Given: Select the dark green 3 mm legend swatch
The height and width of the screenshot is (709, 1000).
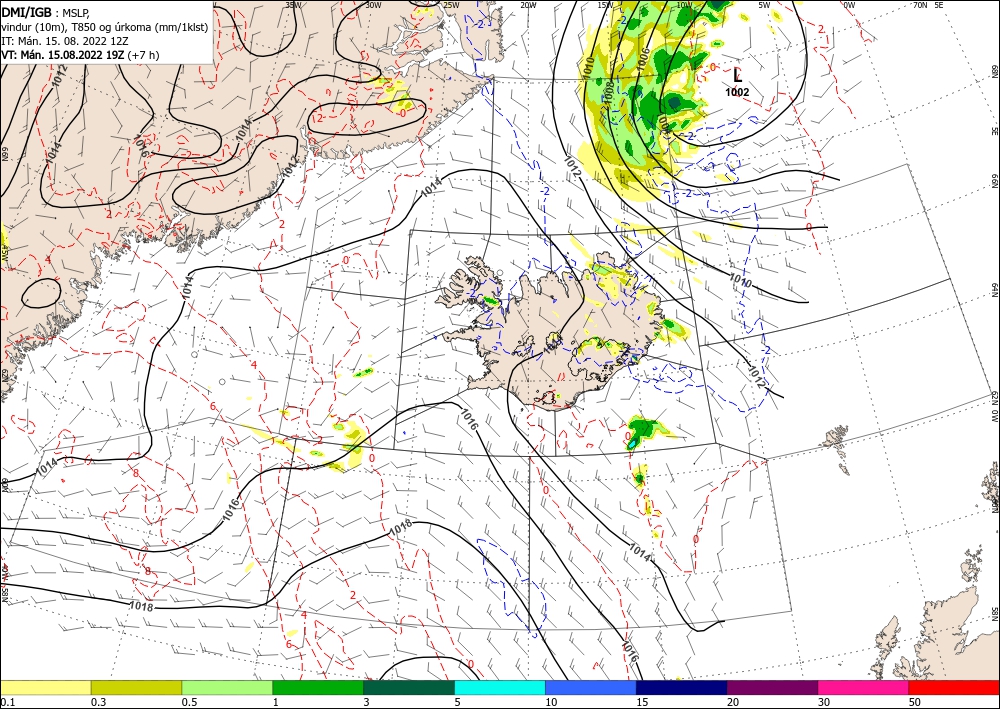Looking at the screenshot, I should click(x=409, y=687).
